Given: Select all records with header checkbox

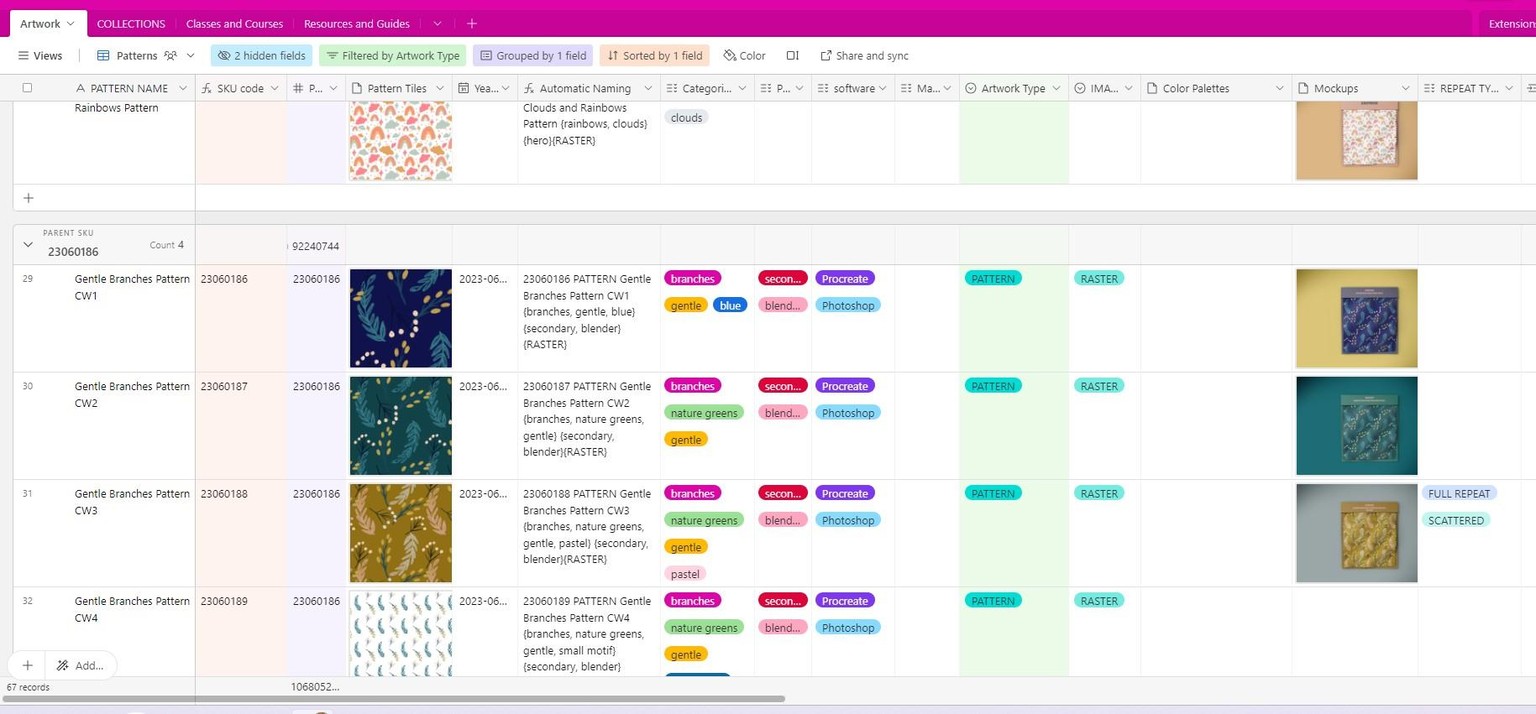Looking at the screenshot, I should coord(27,88).
